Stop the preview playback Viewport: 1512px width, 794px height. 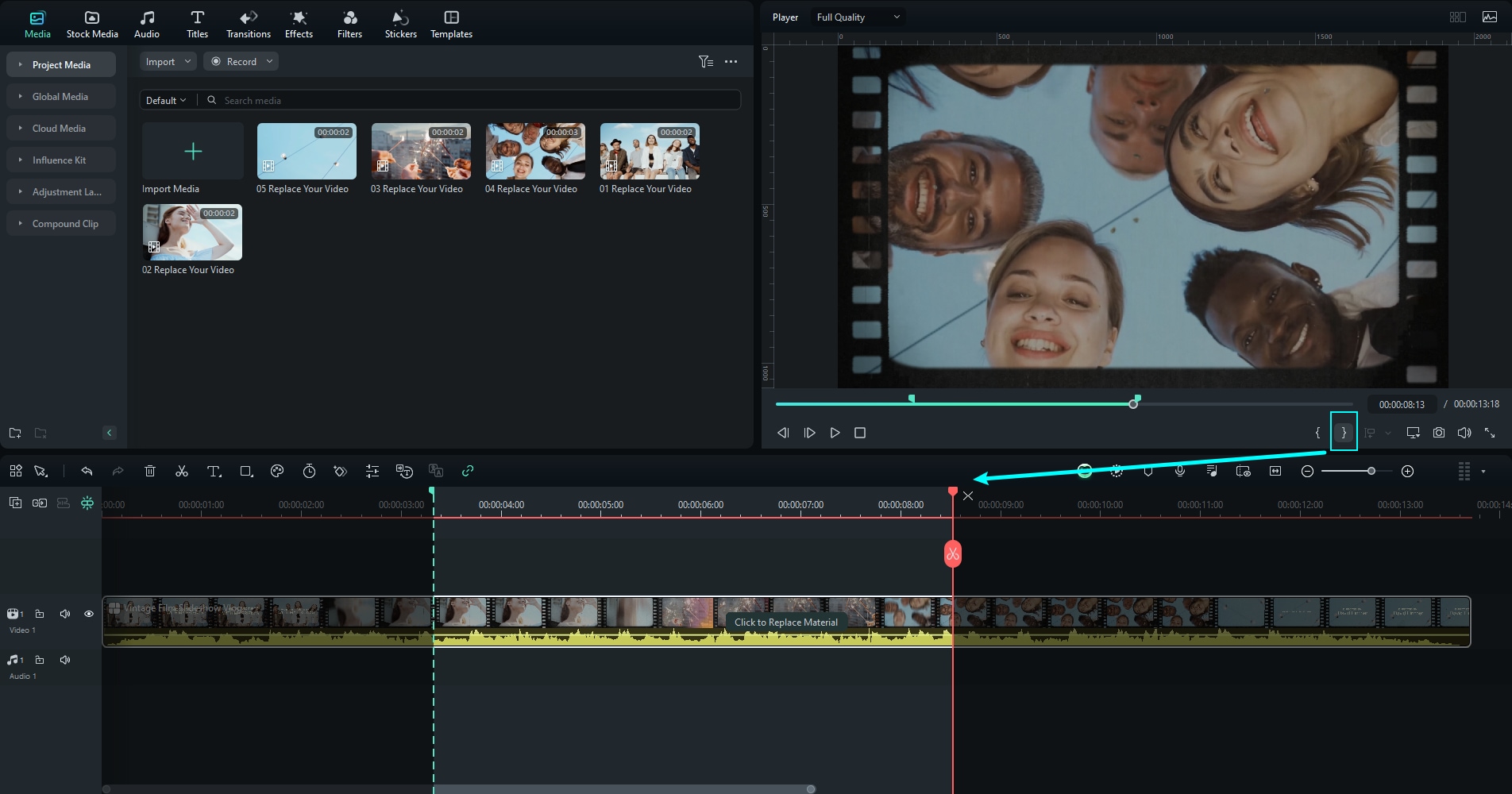point(860,433)
